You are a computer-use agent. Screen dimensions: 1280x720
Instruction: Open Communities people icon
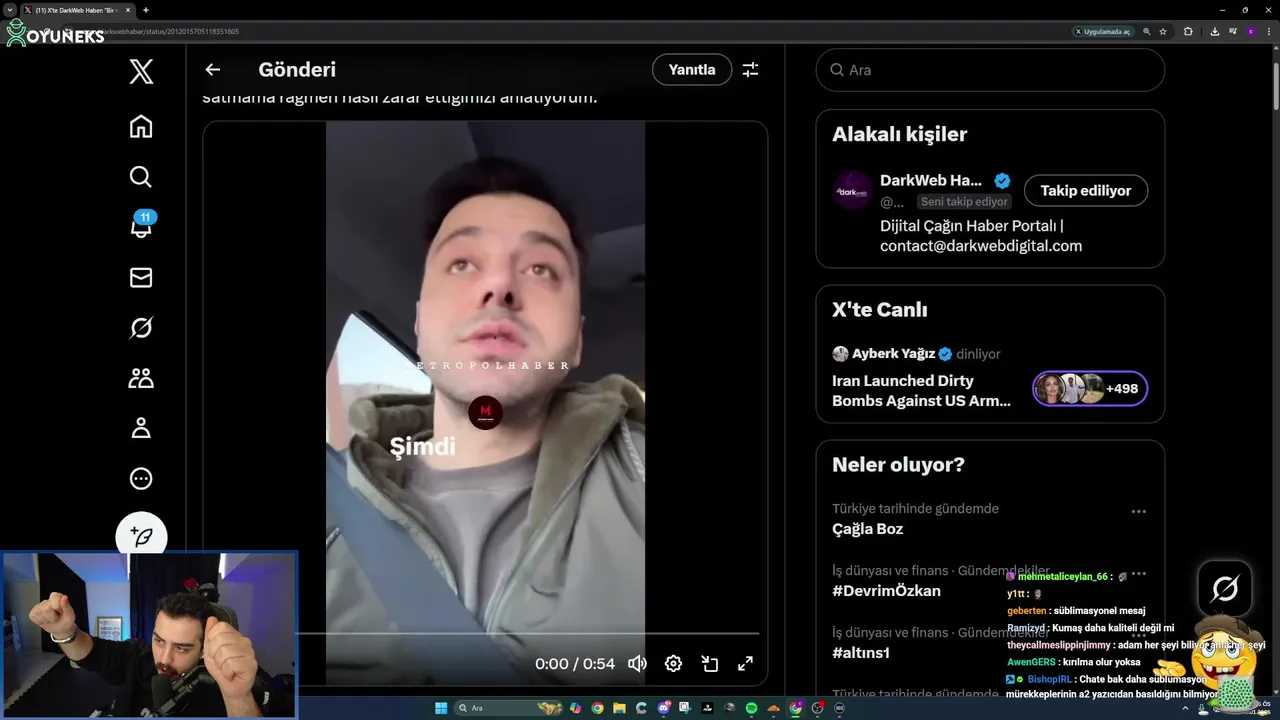141,378
